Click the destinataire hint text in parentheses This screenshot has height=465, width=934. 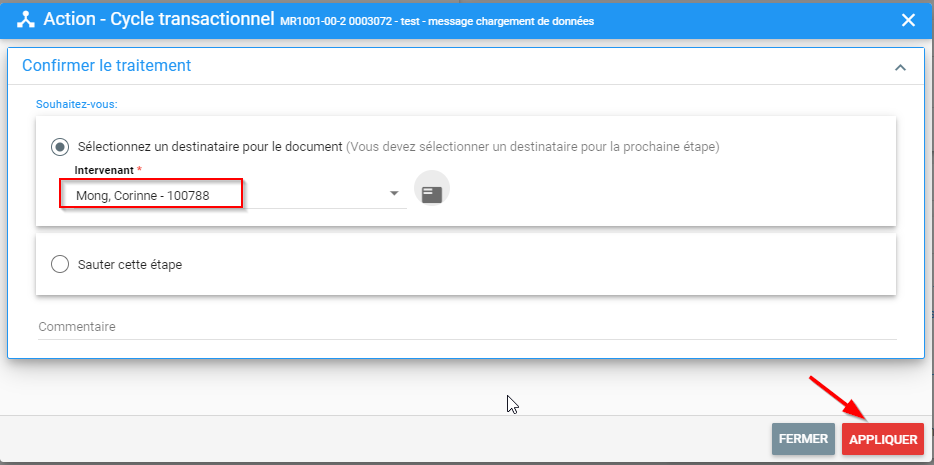pos(533,146)
